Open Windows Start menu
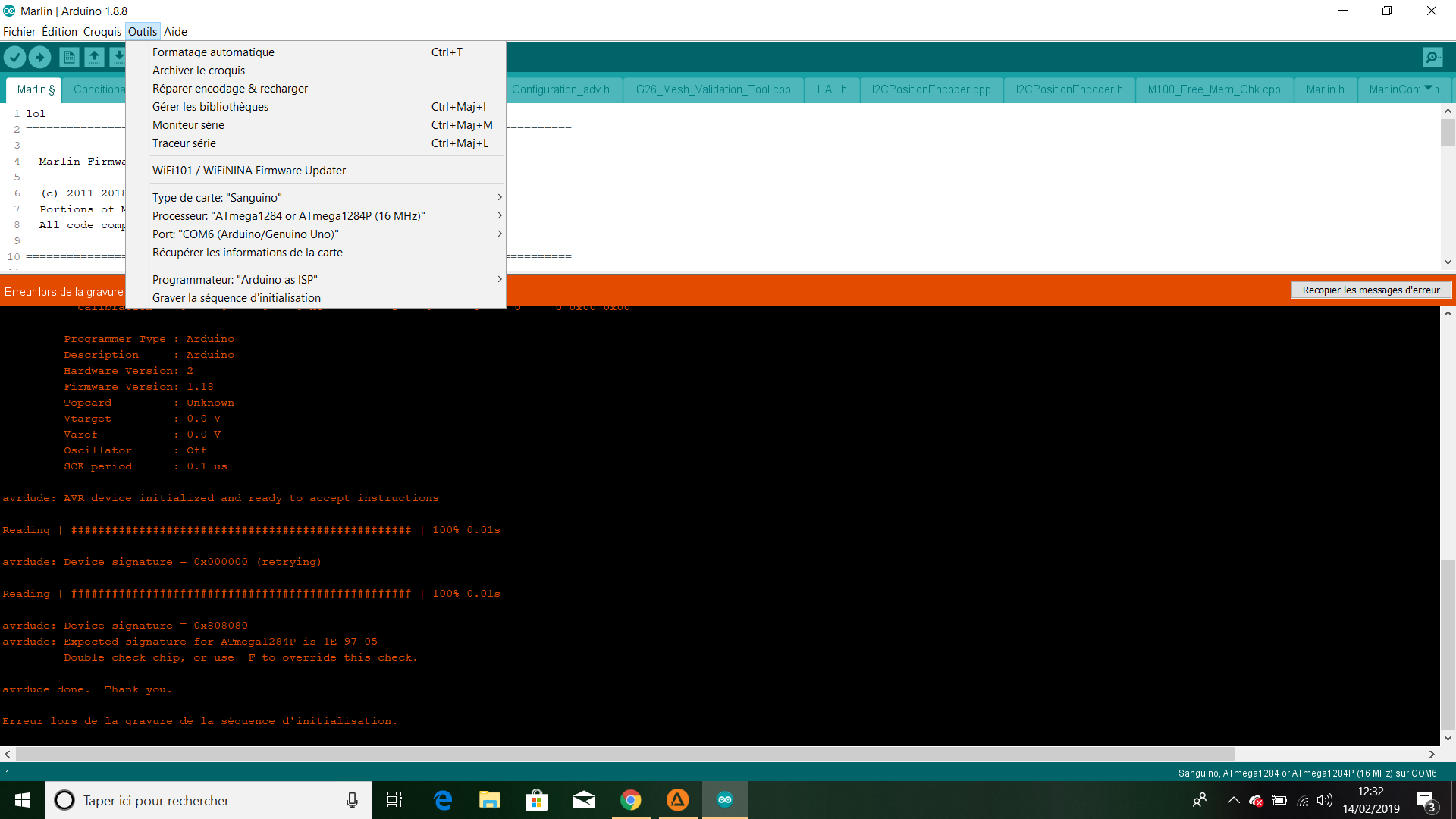Screen dimensions: 1456x819 (23, 800)
